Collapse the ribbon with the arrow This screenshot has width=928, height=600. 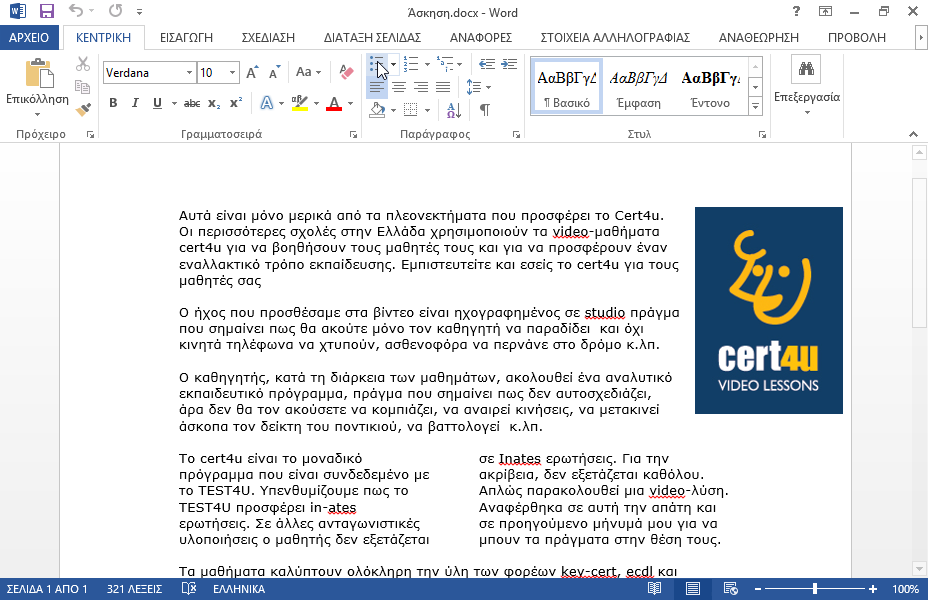(x=913, y=134)
